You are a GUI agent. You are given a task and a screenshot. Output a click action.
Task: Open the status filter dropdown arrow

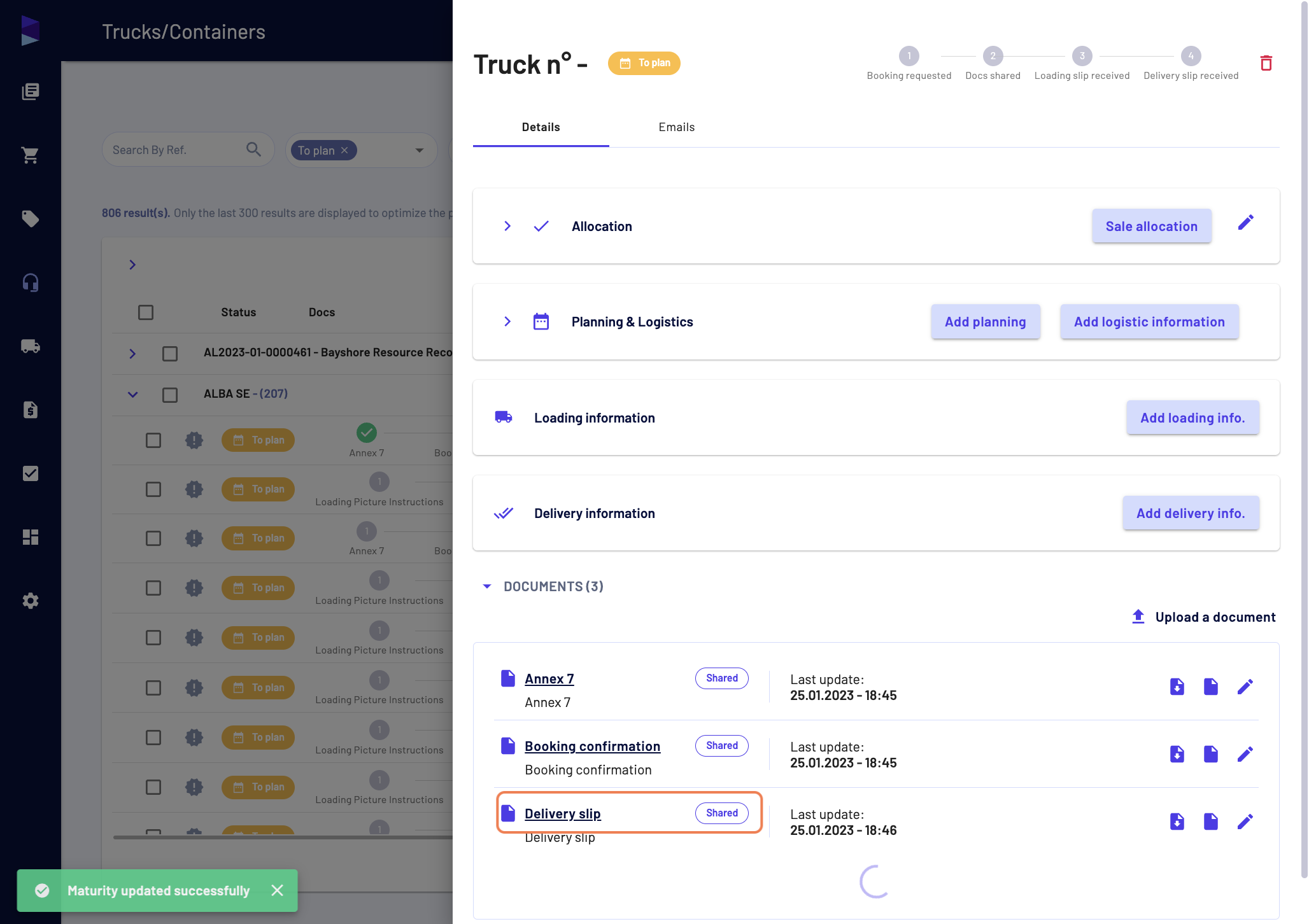click(419, 150)
